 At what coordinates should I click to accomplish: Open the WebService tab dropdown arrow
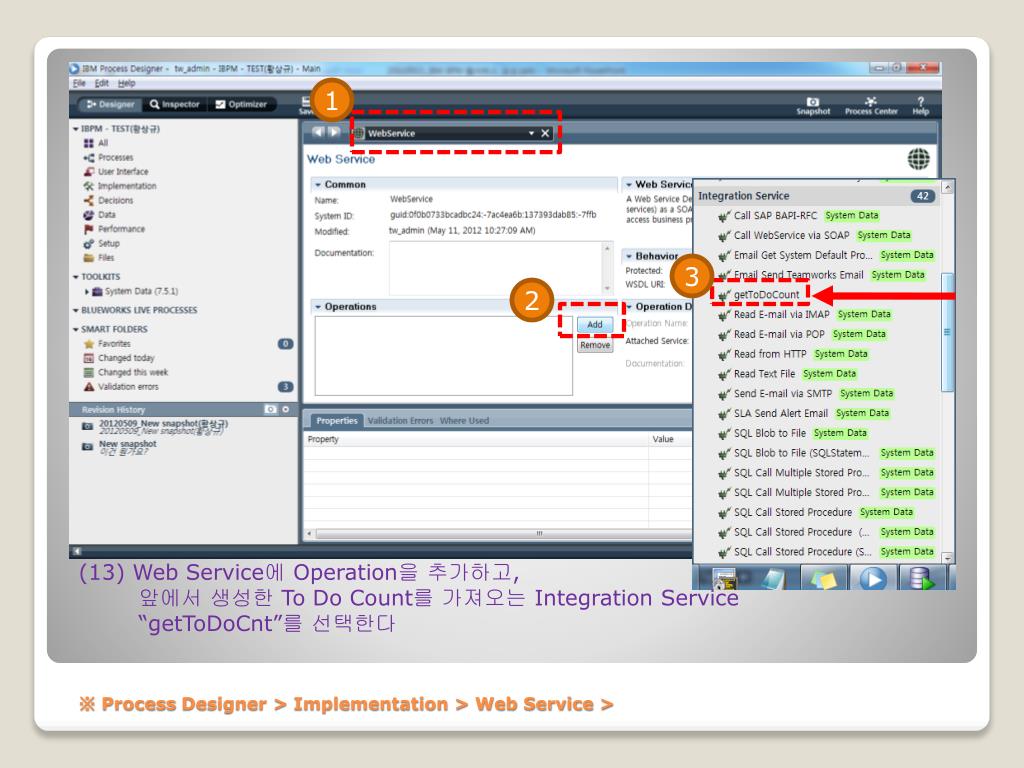click(x=531, y=133)
